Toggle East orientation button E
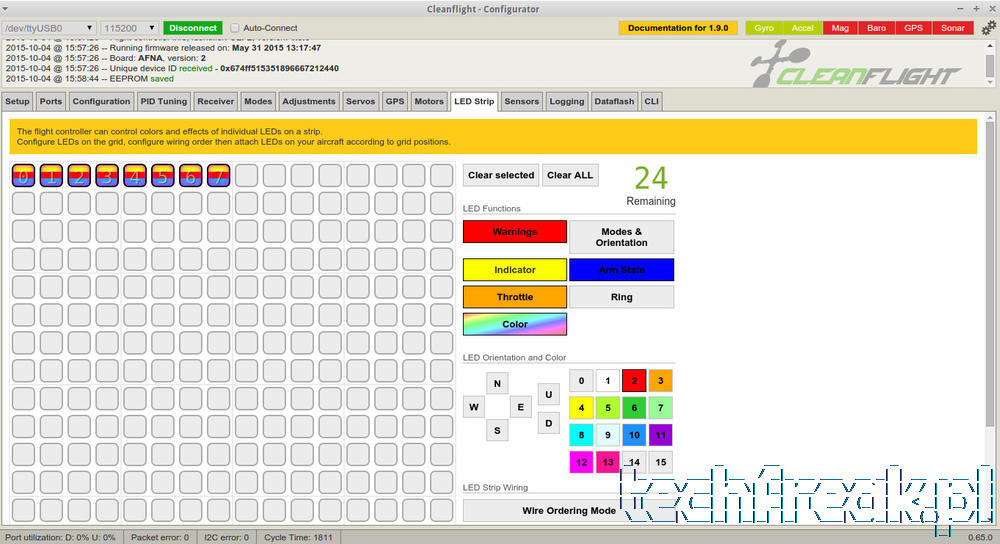Image resolution: width=1000 pixels, height=544 pixels. pos(520,407)
